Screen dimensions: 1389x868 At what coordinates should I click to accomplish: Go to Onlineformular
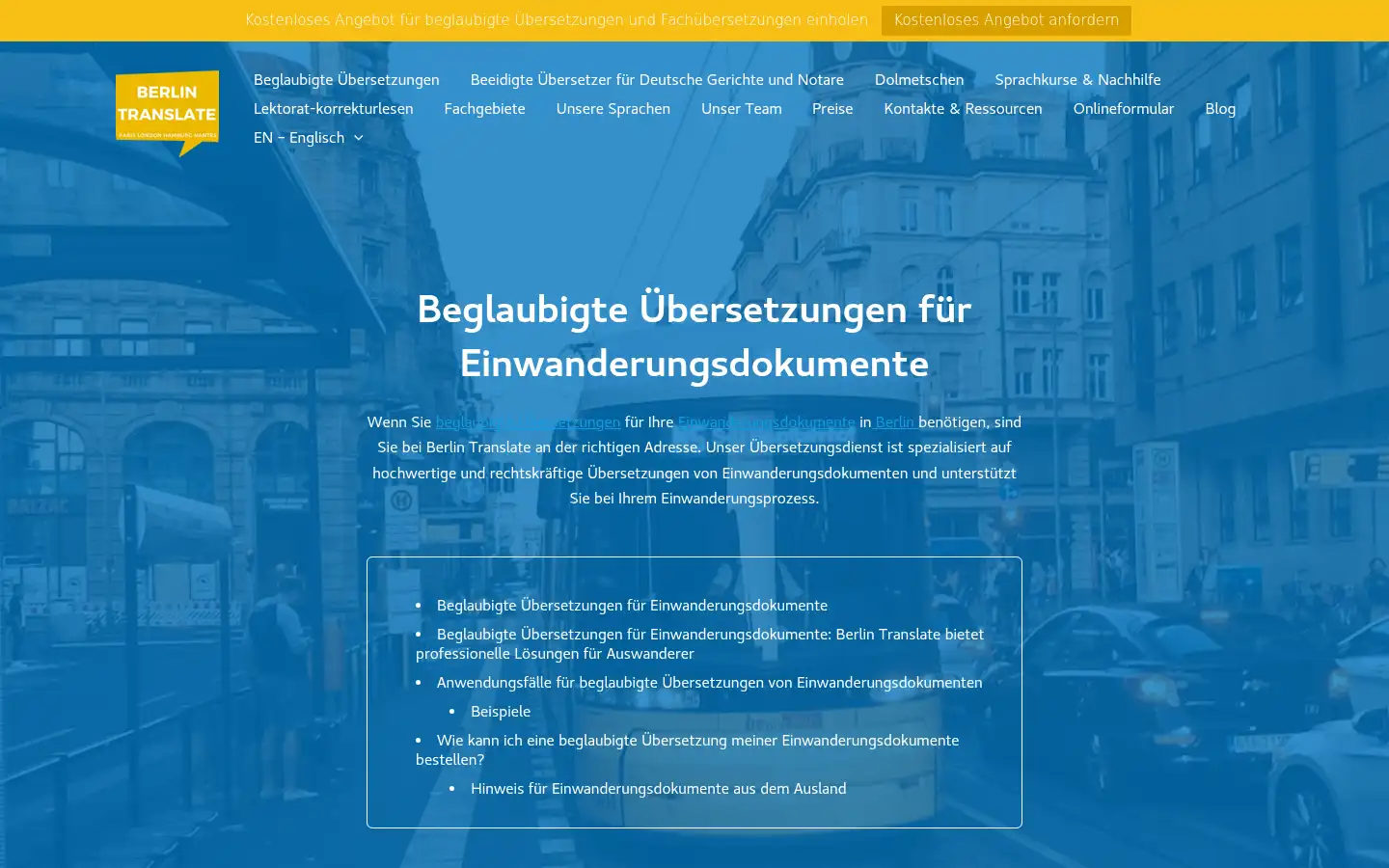click(1124, 109)
